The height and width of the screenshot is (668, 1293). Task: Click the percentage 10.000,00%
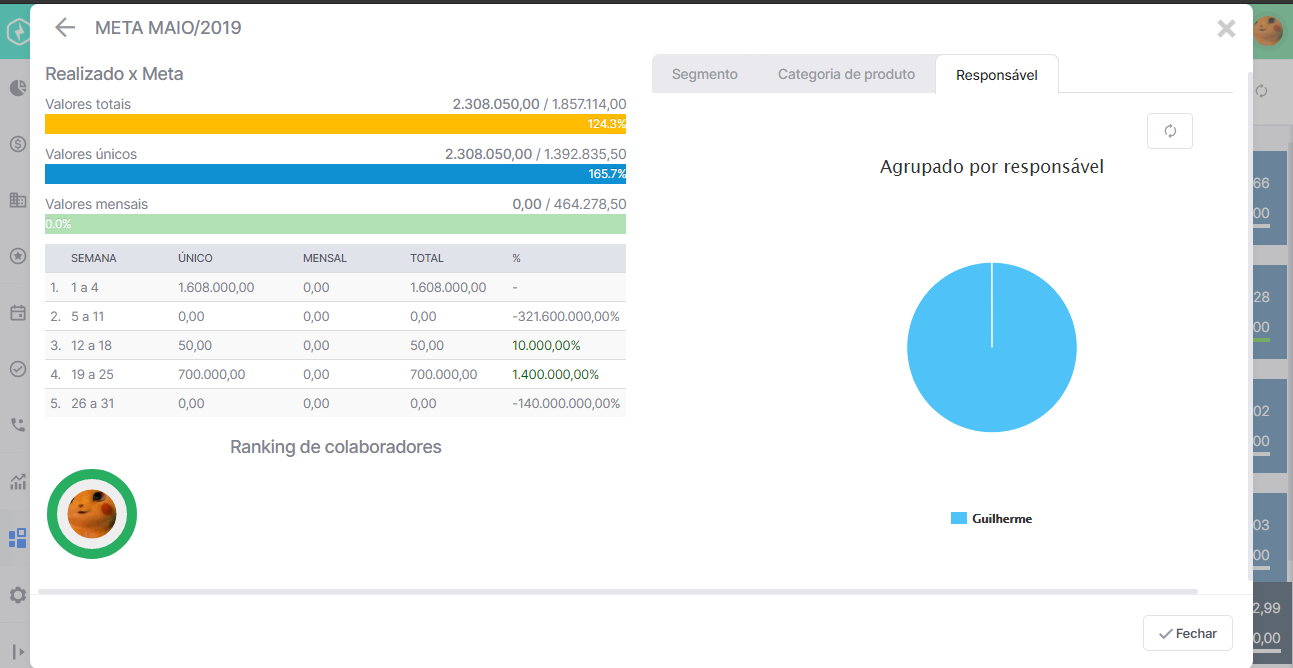pyautogui.click(x=546, y=345)
